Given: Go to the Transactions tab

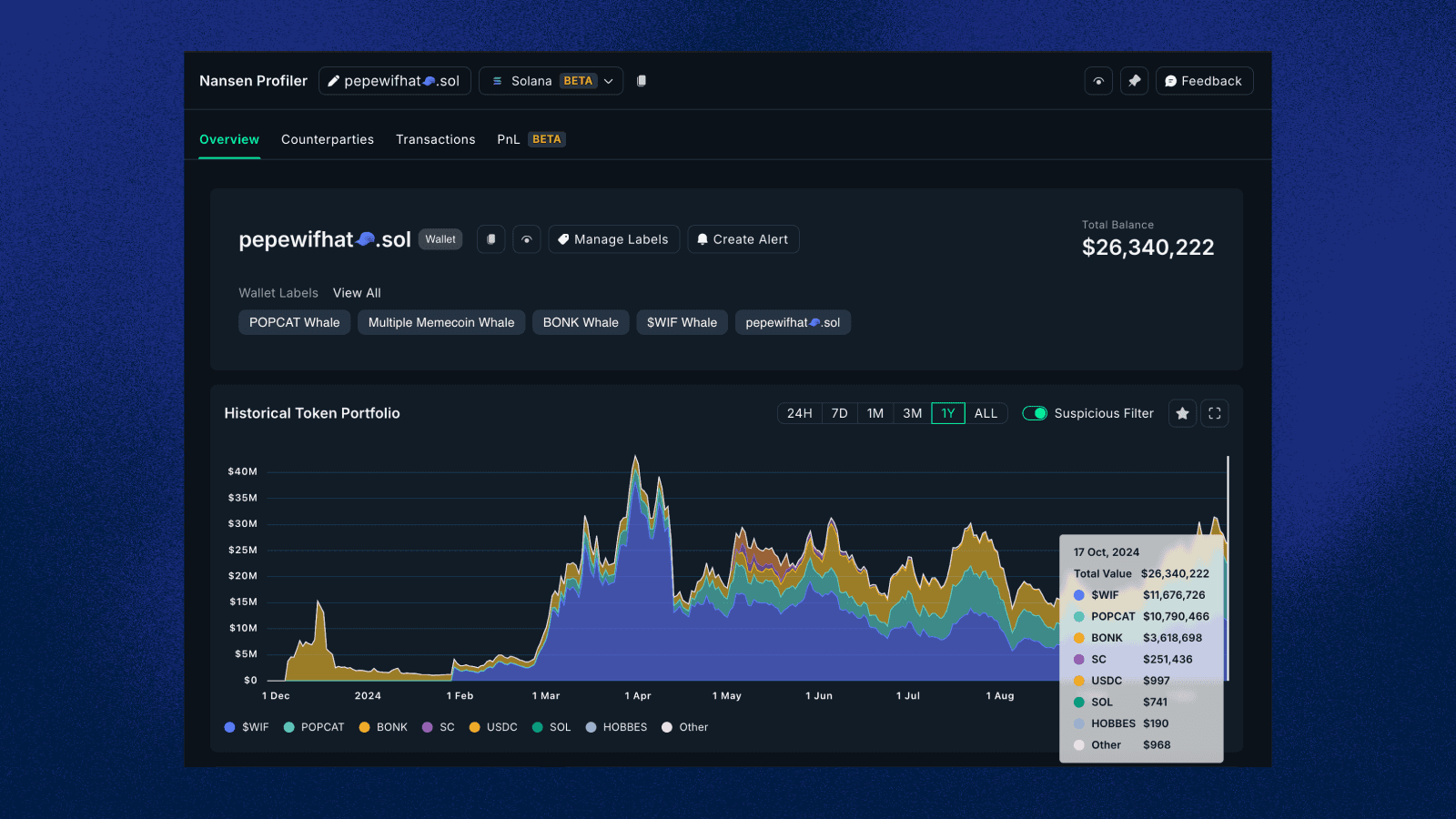Looking at the screenshot, I should [x=435, y=139].
